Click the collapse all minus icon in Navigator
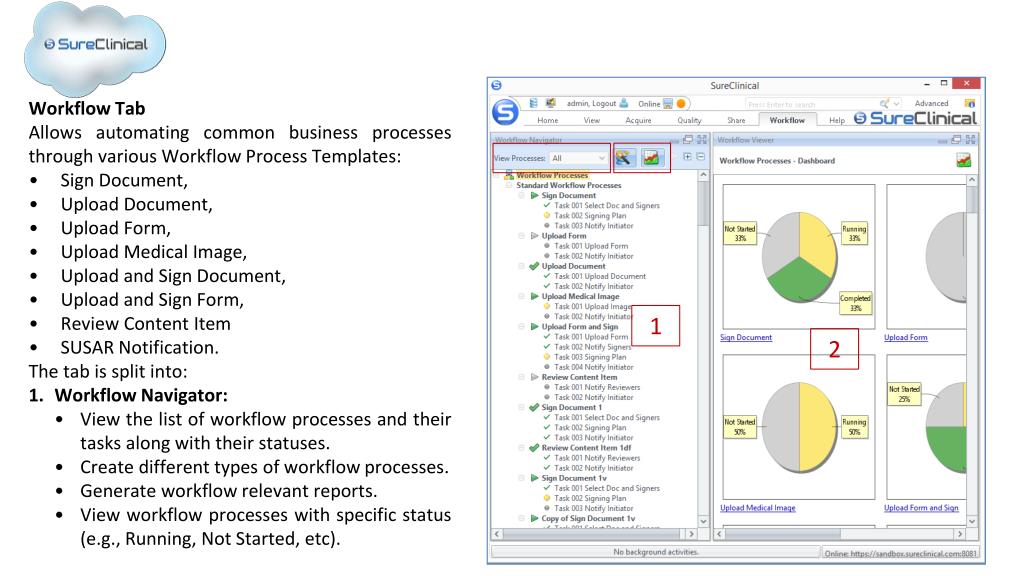 [x=700, y=157]
